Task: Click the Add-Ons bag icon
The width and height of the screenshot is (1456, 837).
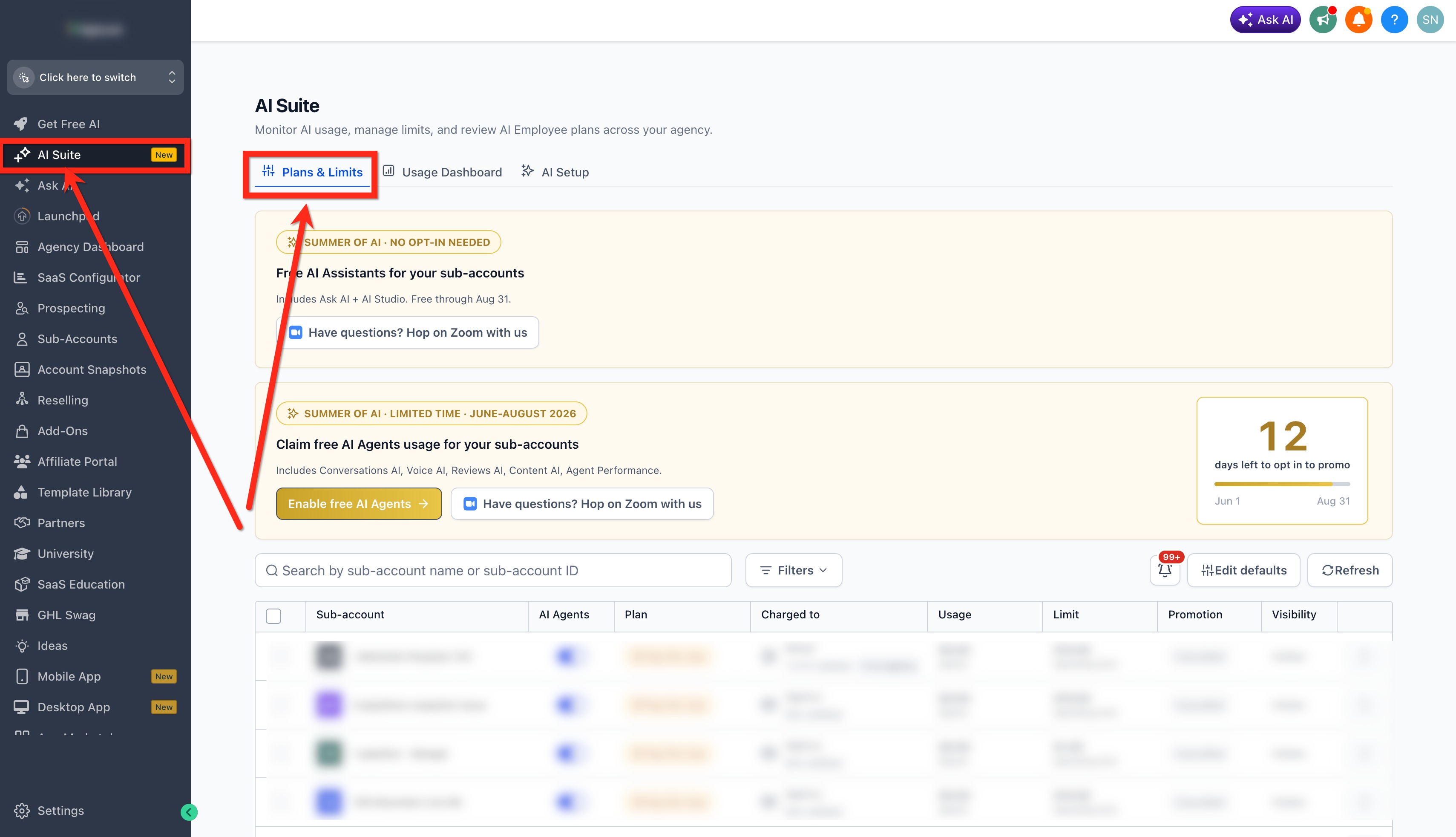Action: [x=22, y=431]
